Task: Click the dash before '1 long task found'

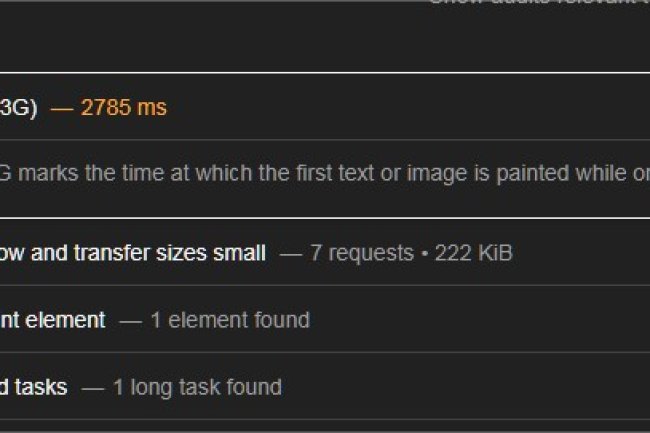Action: tap(93, 387)
